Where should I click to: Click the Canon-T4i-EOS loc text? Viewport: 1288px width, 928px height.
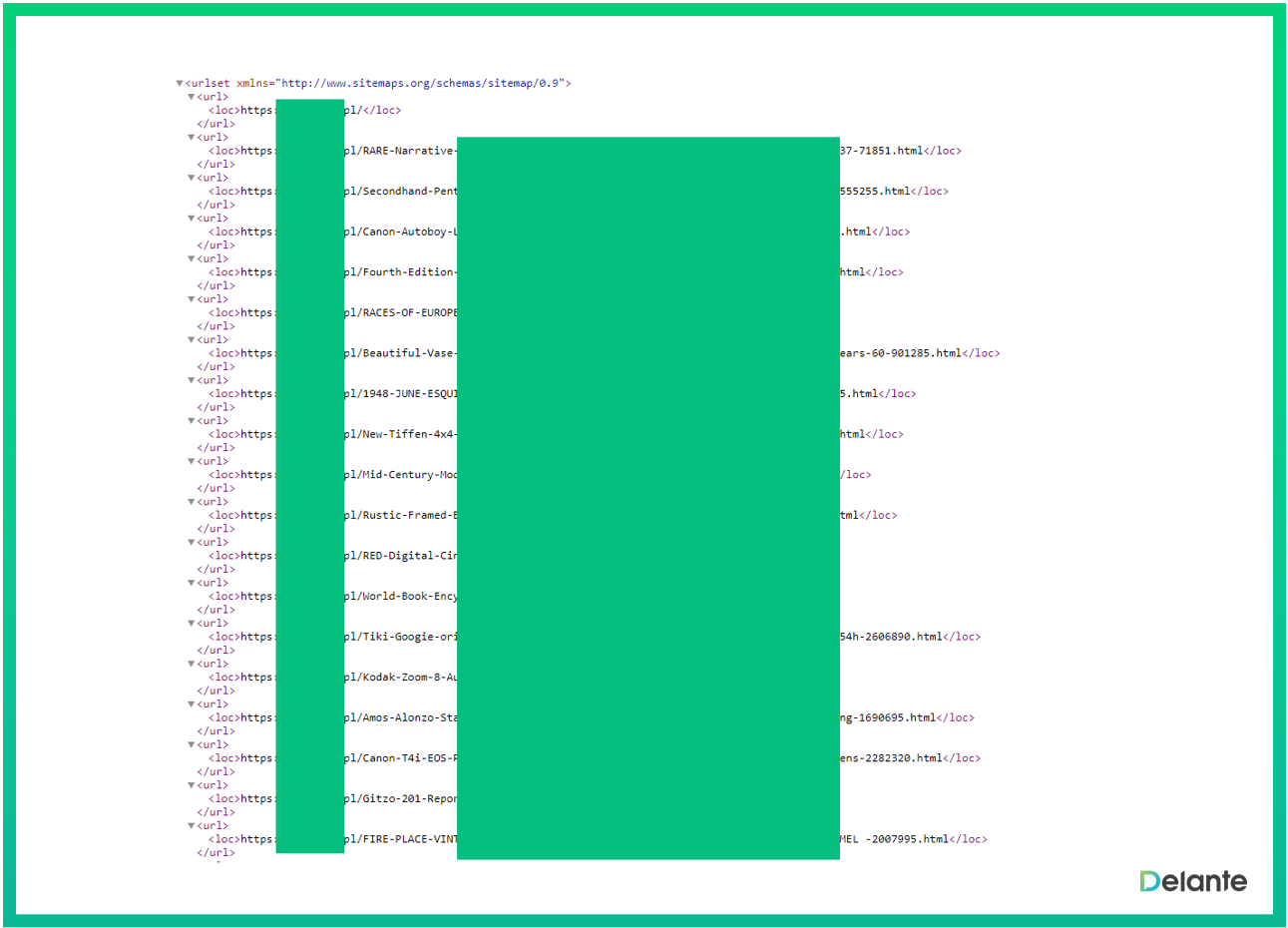tap(401, 758)
